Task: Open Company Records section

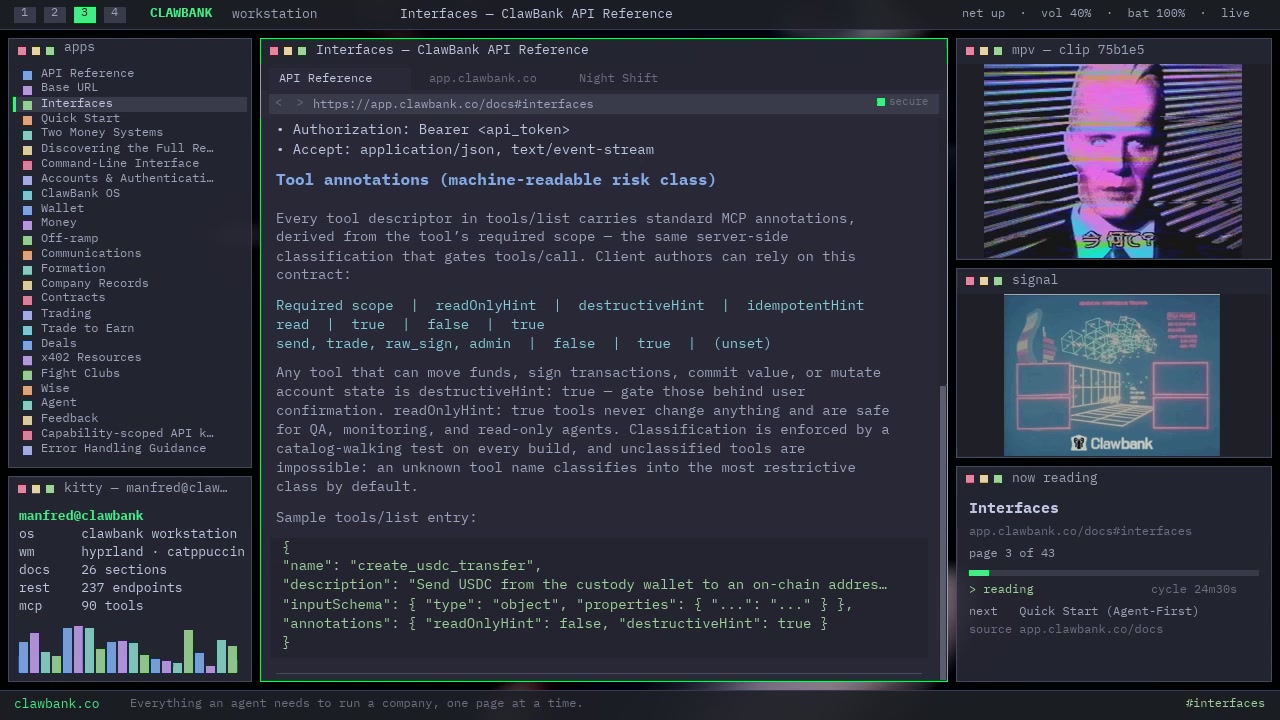Action: coord(95,283)
